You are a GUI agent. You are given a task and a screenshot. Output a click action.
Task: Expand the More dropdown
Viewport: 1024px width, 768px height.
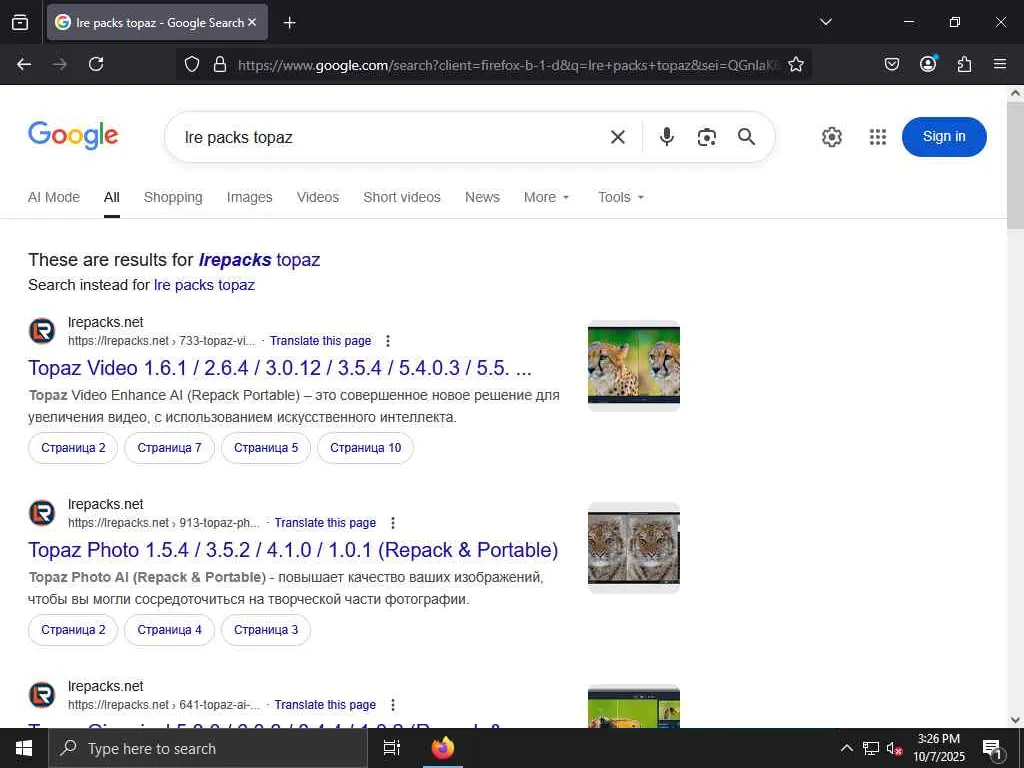[547, 197]
